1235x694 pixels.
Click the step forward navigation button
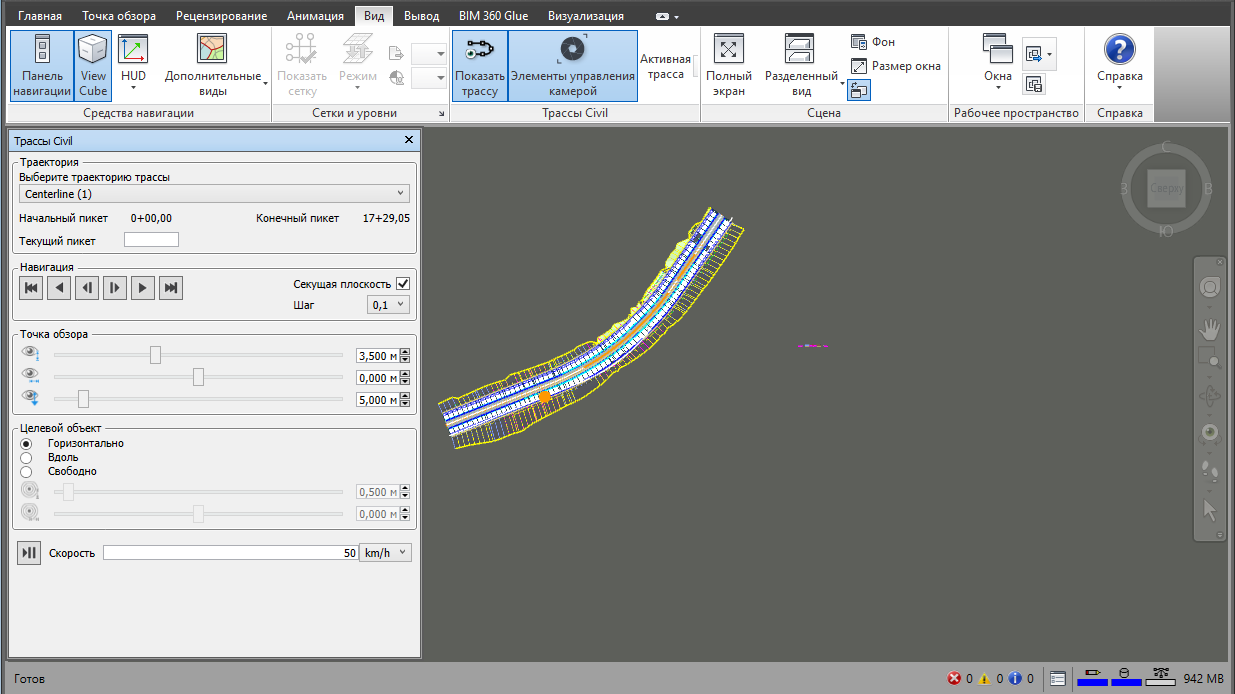tap(116, 288)
